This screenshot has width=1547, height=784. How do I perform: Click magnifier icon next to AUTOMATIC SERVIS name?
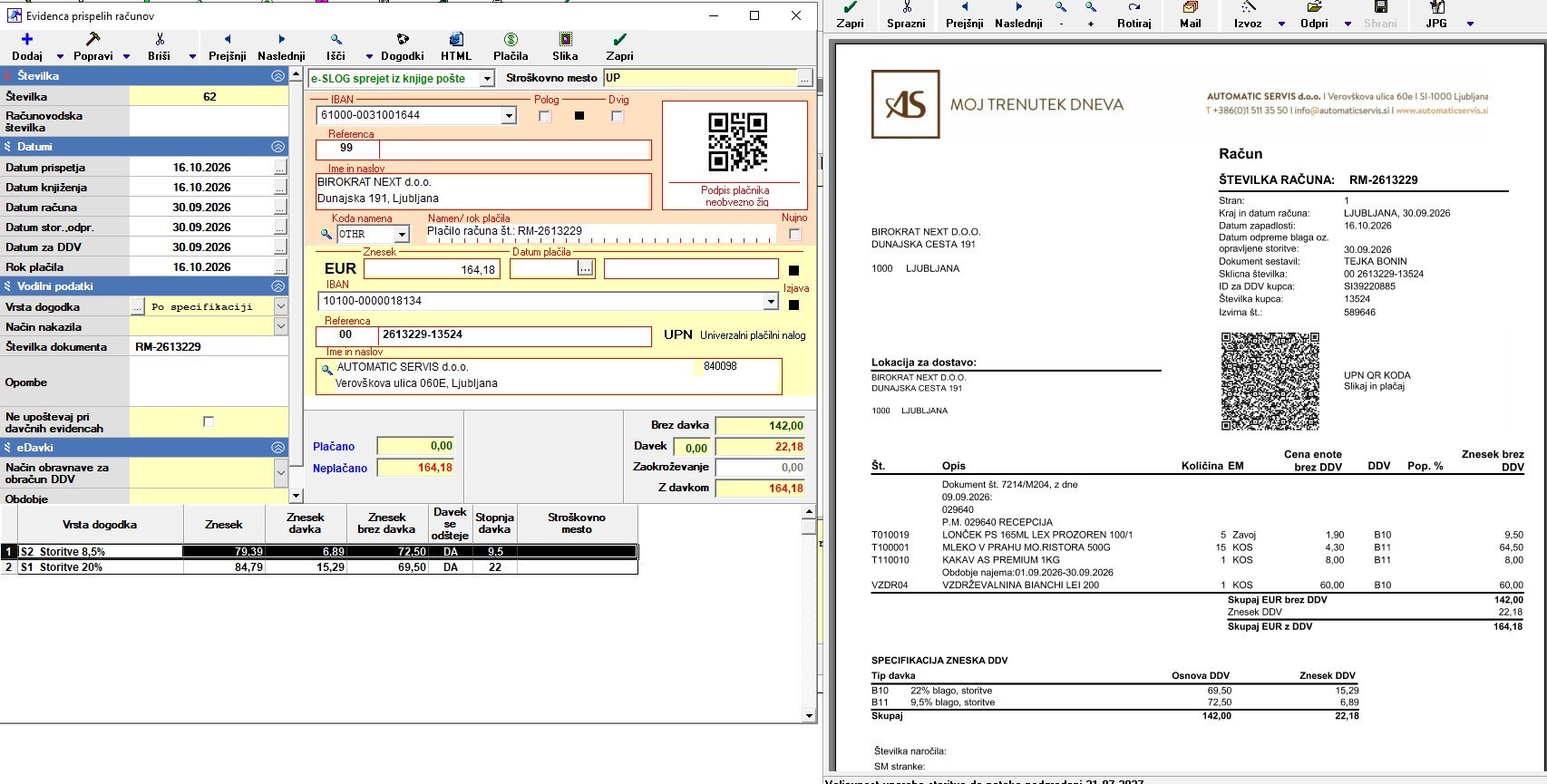tap(326, 370)
